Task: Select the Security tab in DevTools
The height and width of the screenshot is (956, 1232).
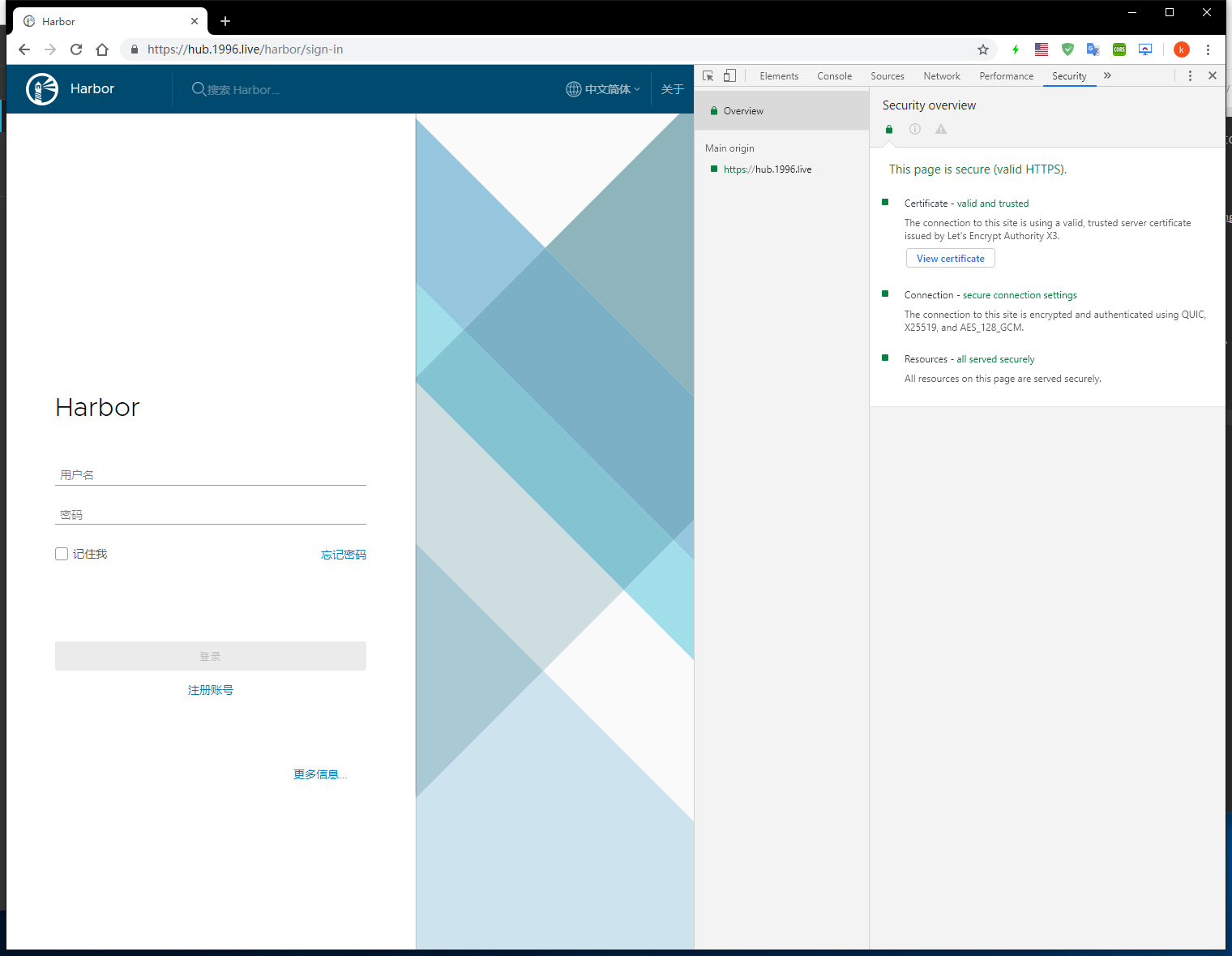Action: (1069, 76)
